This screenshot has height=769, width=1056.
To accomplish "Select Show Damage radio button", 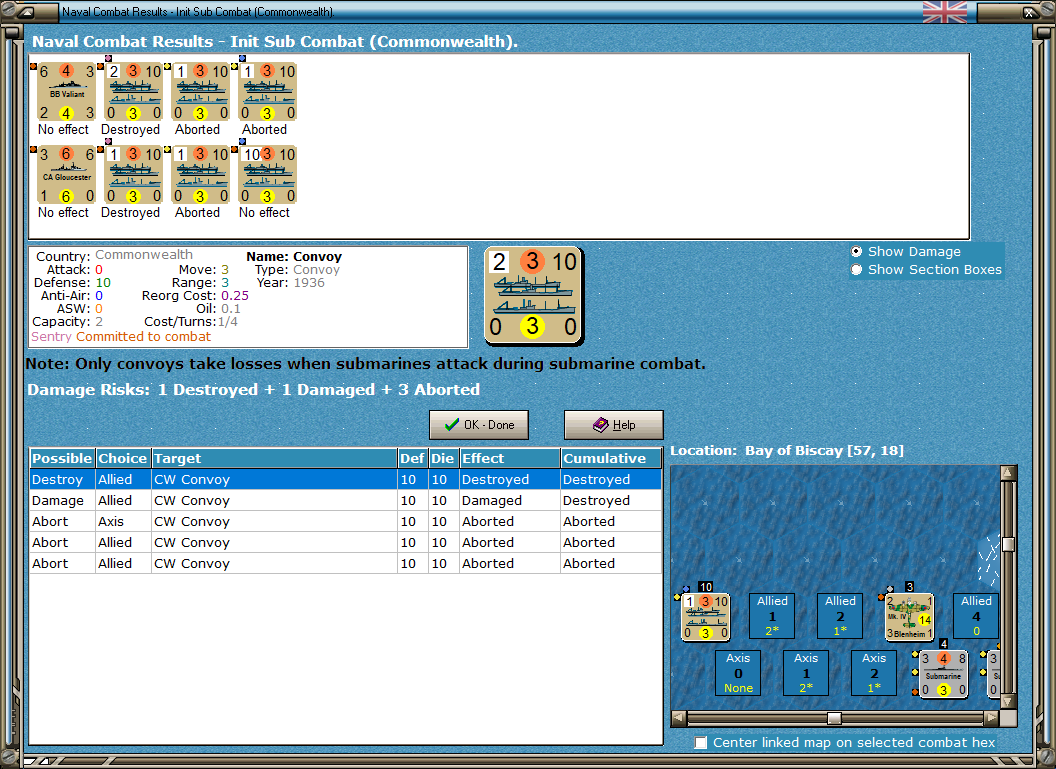I will (x=856, y=251).
